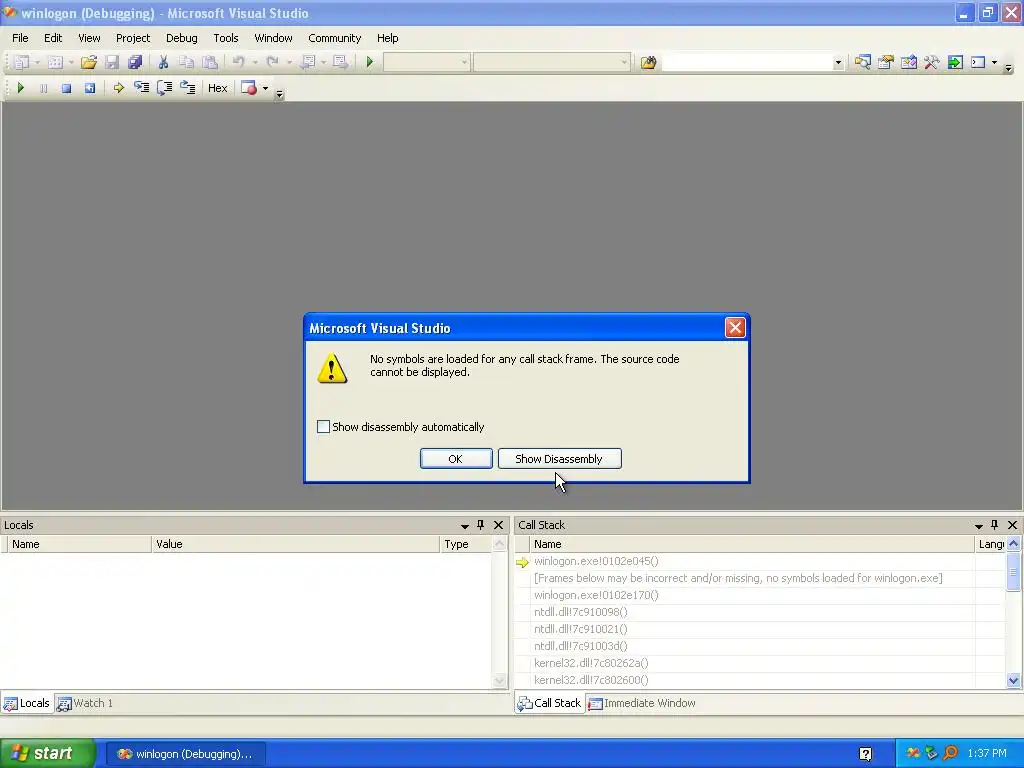Click Call Stack scrollbar up arrow
1024x768 pixels.
1013,543
